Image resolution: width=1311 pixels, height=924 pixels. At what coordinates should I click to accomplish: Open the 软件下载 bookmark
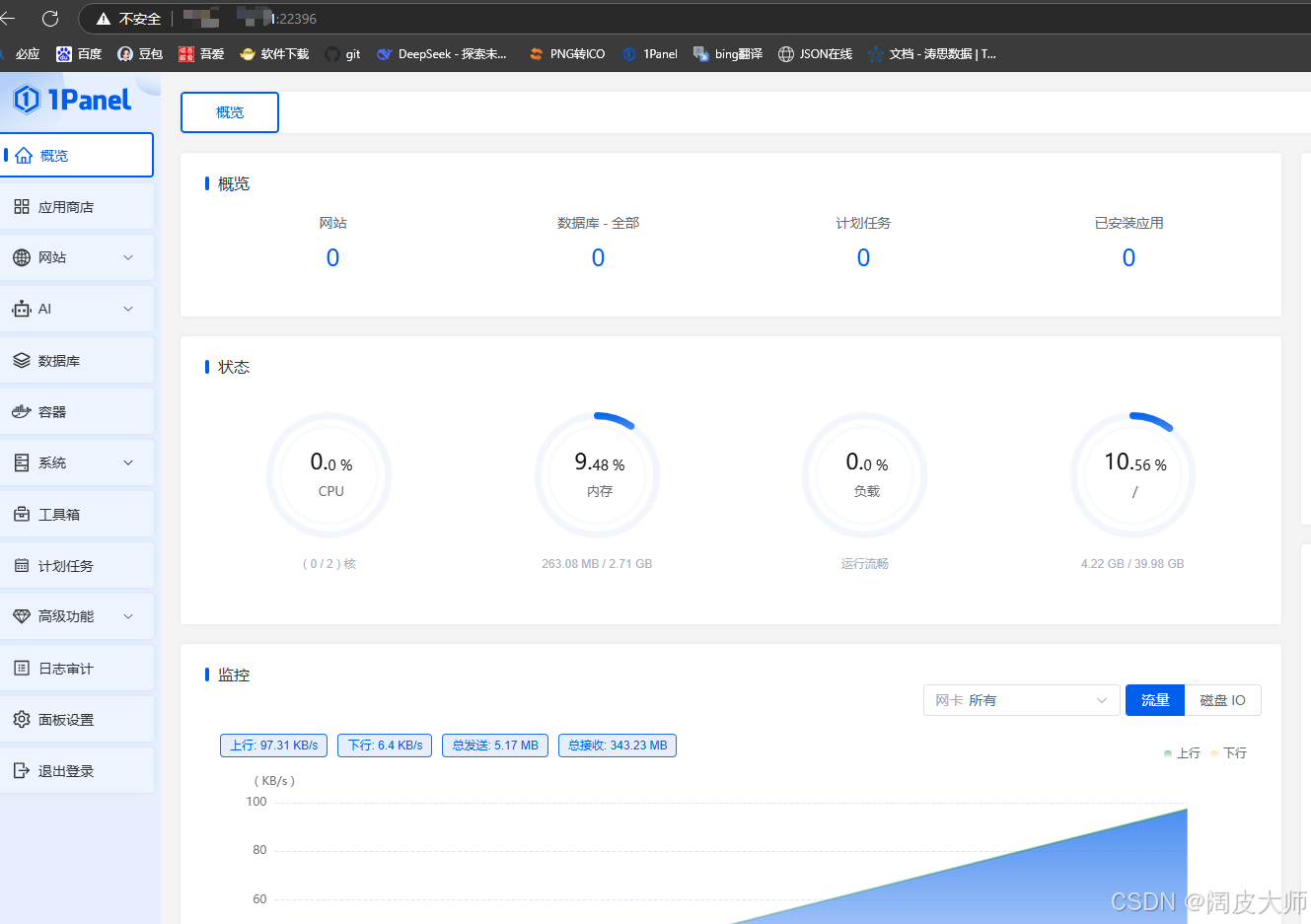pyautogui.click(x=274, y=54)
